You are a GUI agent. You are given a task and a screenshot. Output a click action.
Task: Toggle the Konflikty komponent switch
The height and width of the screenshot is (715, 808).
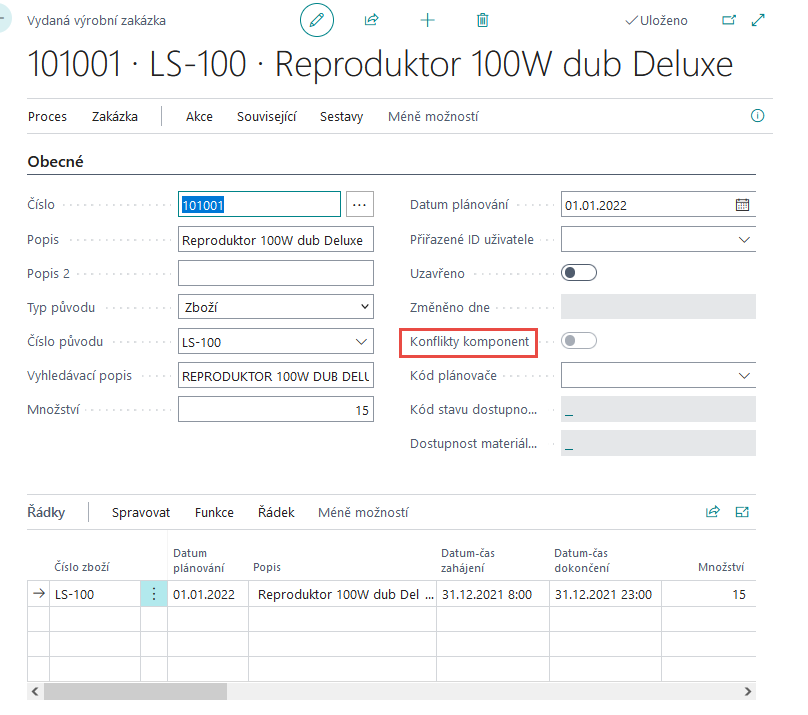coord(580,341)
